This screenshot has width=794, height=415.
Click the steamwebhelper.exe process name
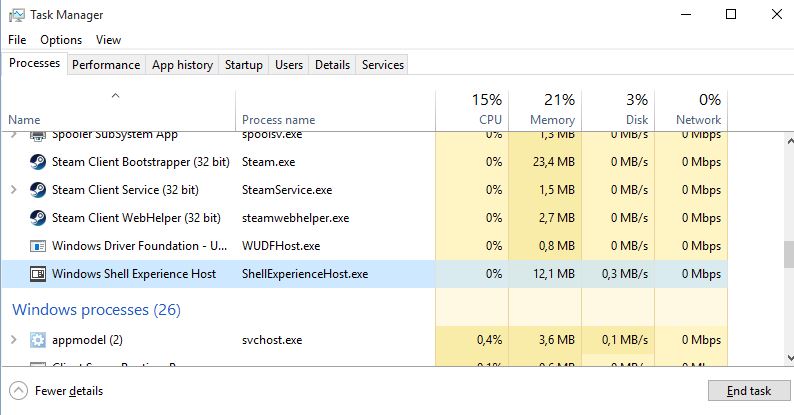pos(296,218)
